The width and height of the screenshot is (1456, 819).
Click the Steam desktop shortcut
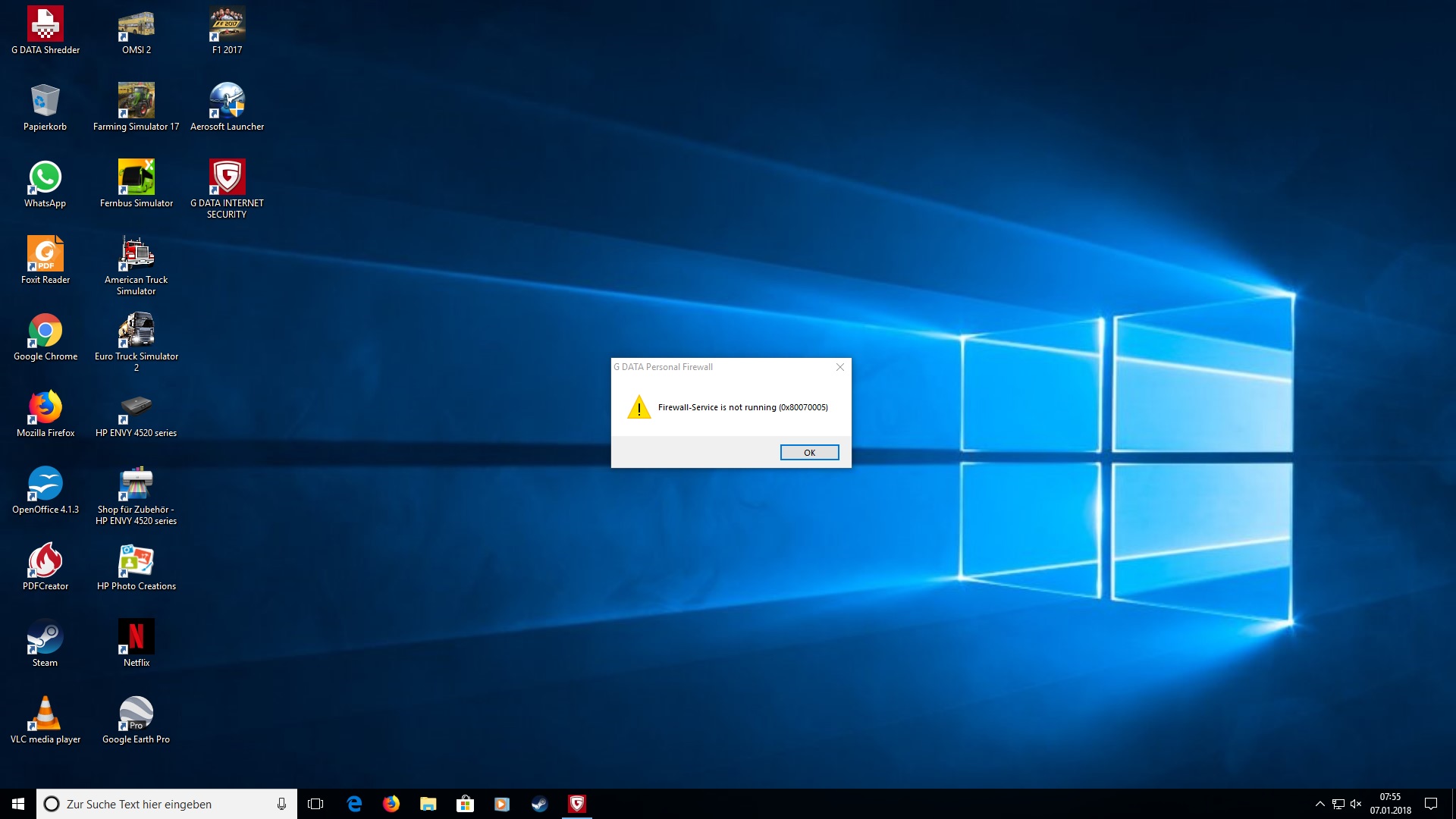pos(45,637)
